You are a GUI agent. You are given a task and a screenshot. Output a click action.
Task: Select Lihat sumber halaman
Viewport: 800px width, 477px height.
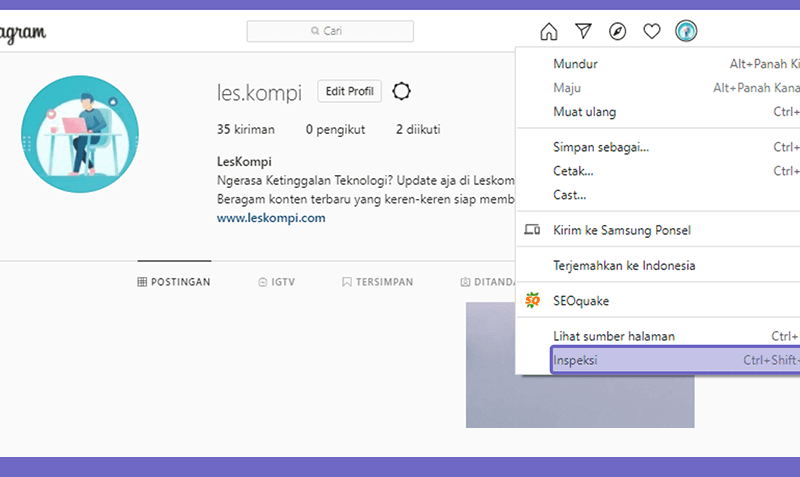point(658,336)
